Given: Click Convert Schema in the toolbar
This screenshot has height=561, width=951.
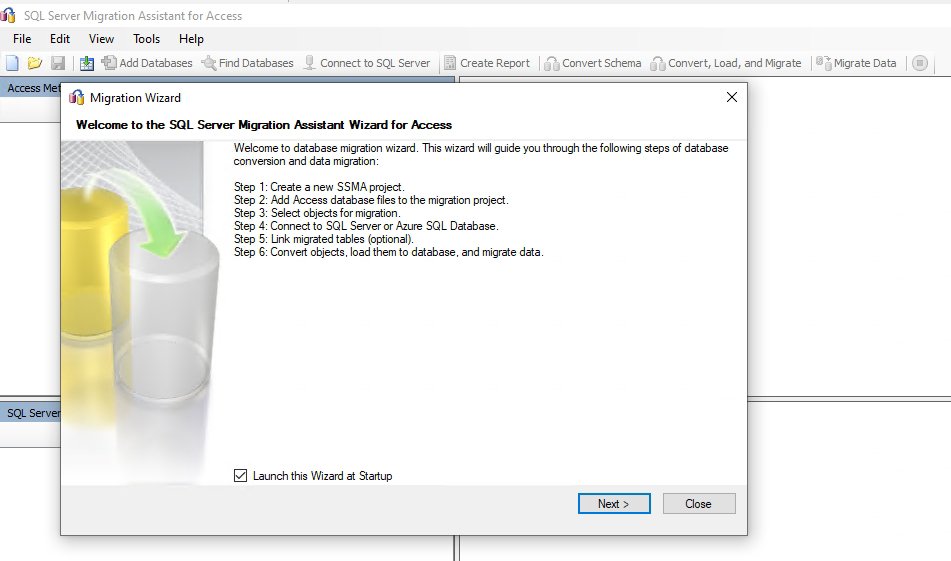Looking at the screenshot, I should click(x=593, y=63).
